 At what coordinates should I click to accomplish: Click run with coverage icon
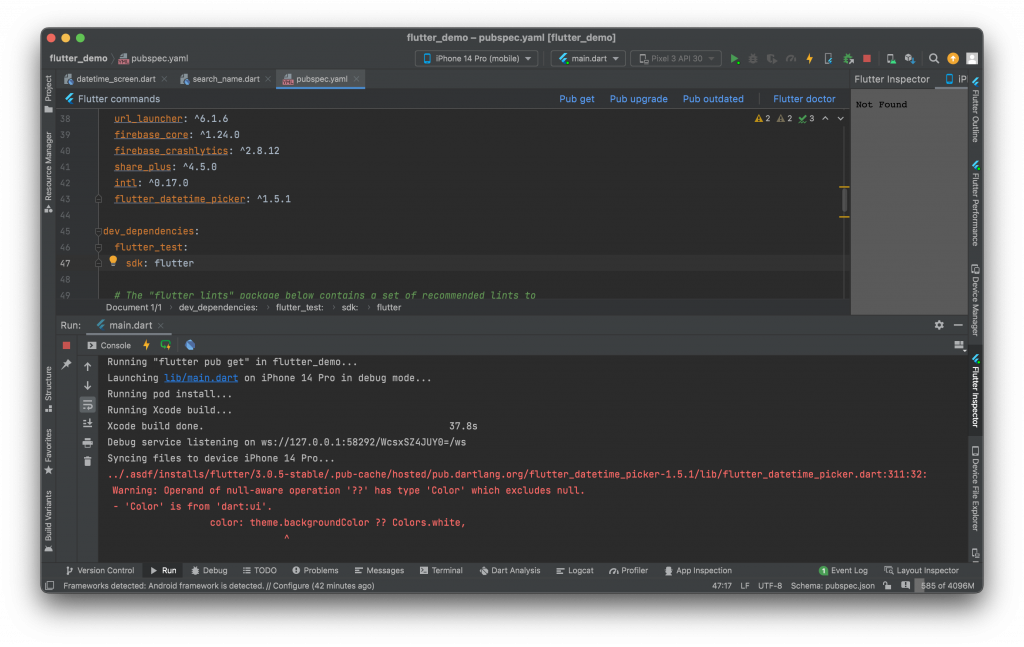772,59
